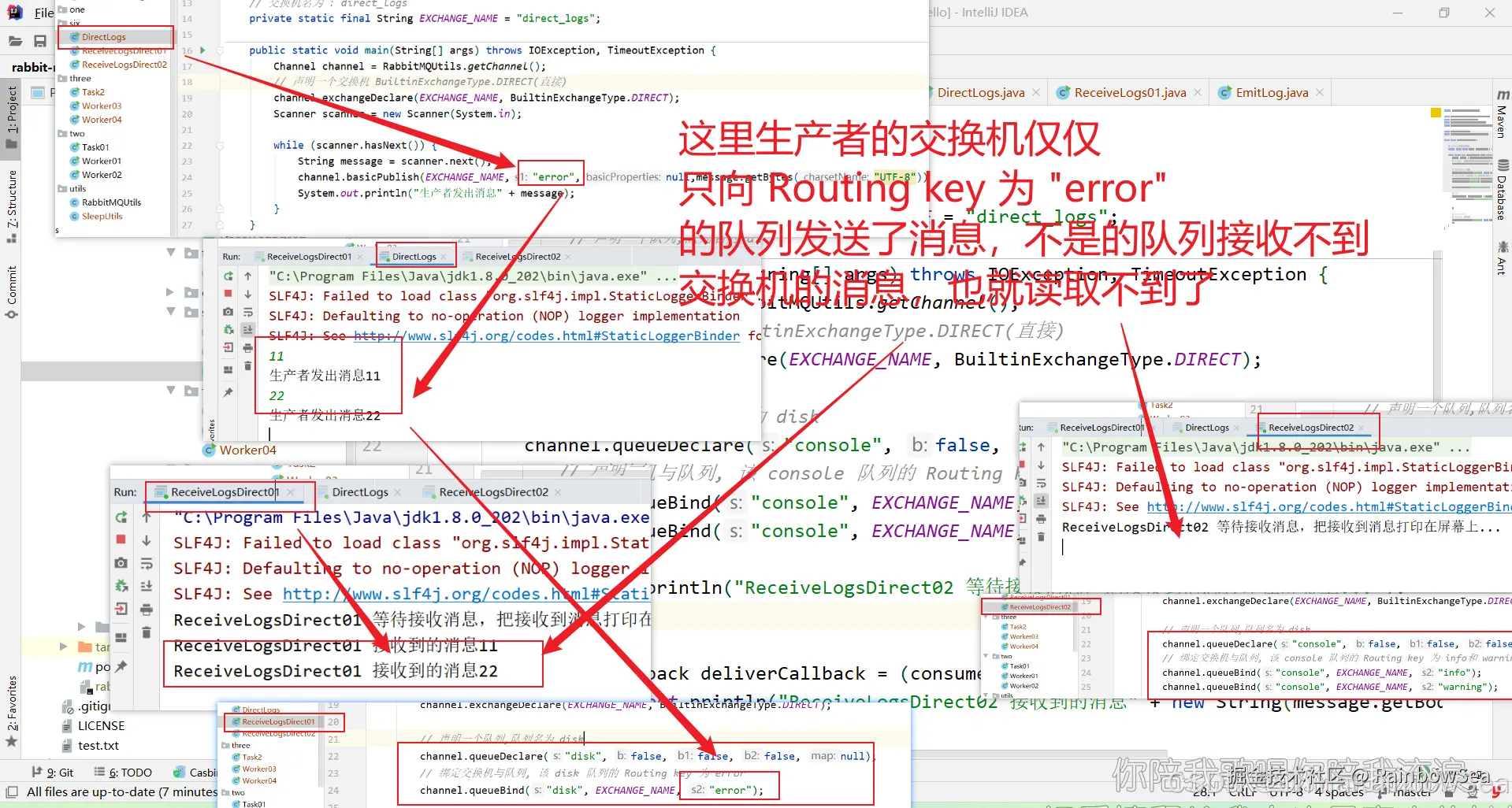Toggle scroll-to-end in the bottom-left Run panel
This screenshot has height=808, width=1512.
(x=147, y=586)
